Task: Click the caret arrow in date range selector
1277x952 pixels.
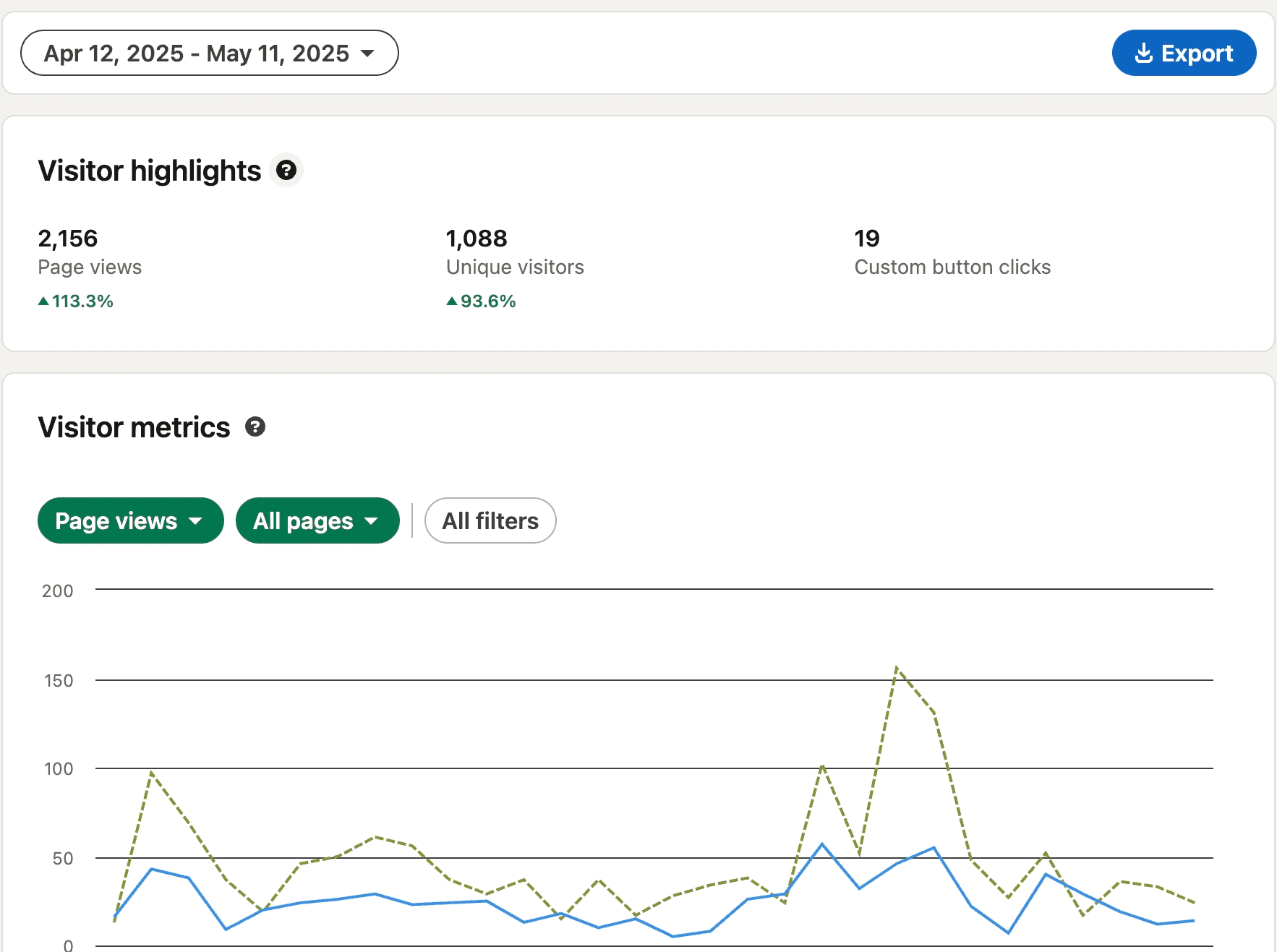Action: 367,53
